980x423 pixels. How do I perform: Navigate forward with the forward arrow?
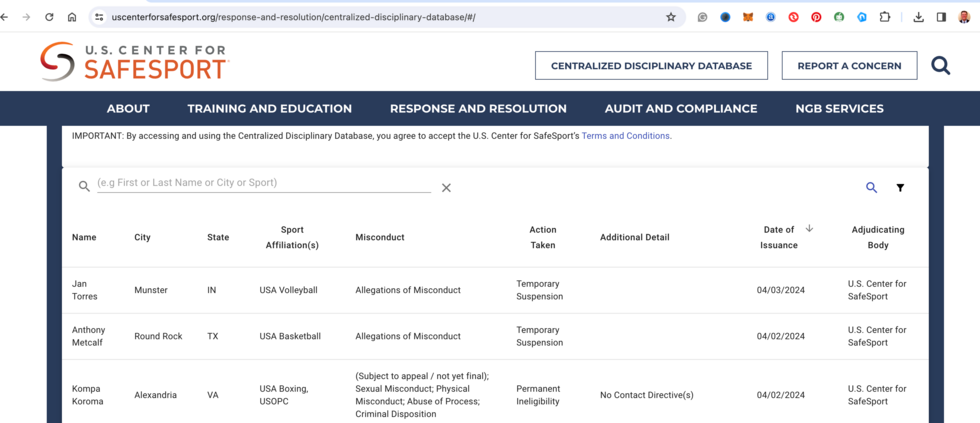26,17
